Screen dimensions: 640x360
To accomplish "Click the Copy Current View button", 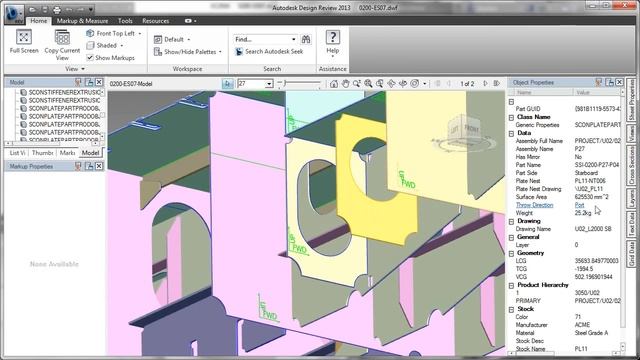I will (x=62, y=45).
